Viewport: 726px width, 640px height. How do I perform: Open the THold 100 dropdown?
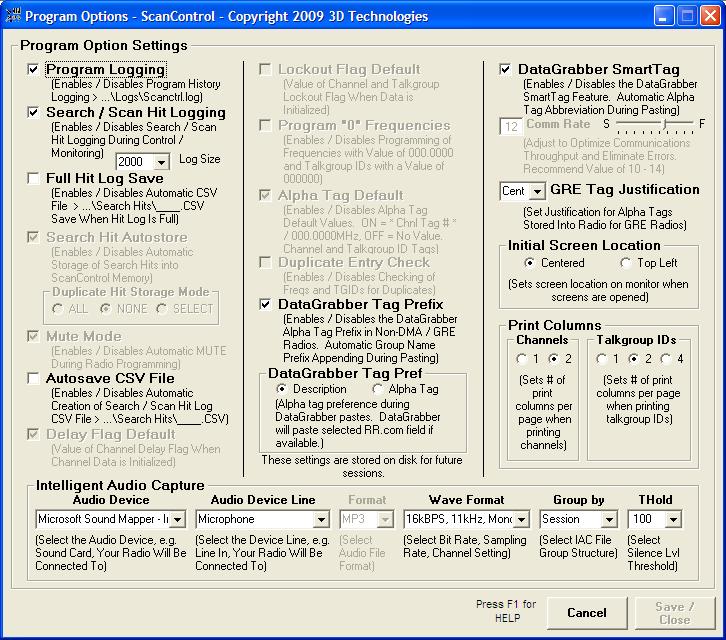click(673, 519)
